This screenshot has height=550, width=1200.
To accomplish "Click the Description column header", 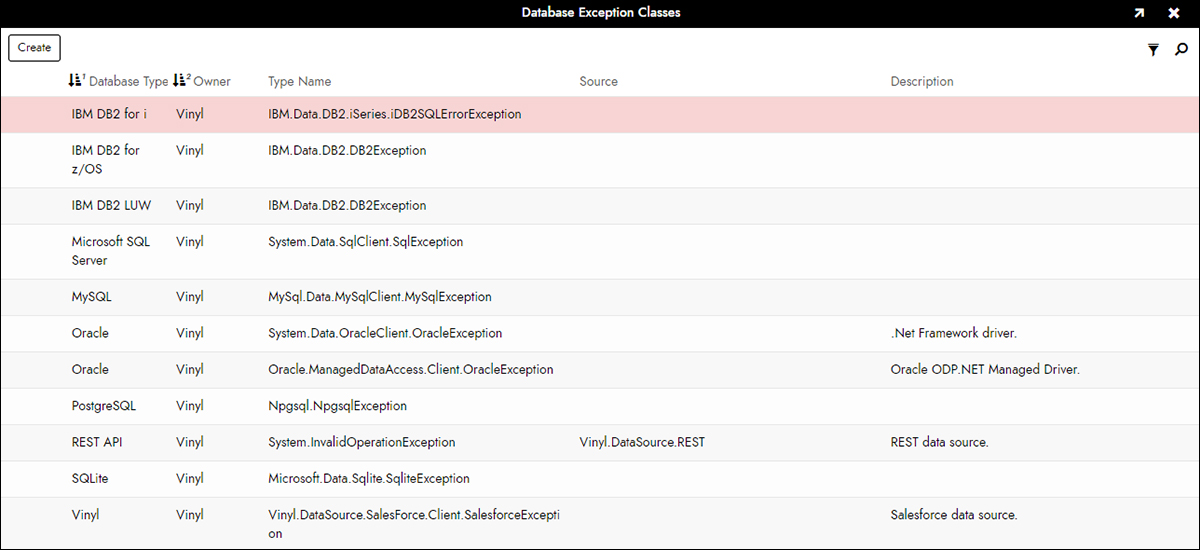I will pyautogui.click(x=922, y=81).
